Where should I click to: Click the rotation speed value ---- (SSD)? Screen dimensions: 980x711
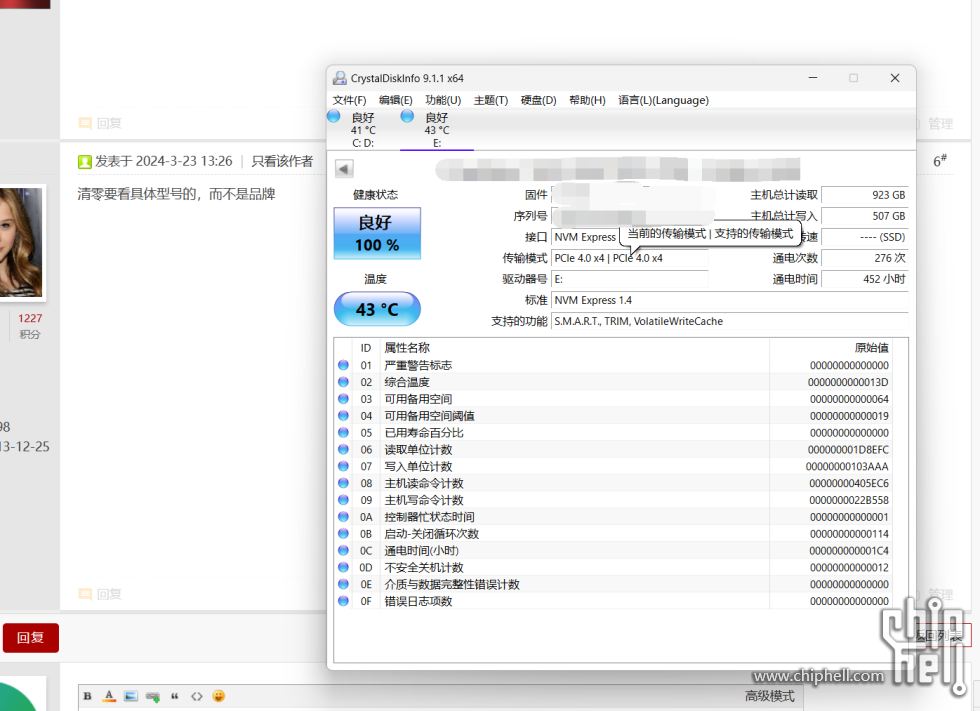tap(865, 237)
